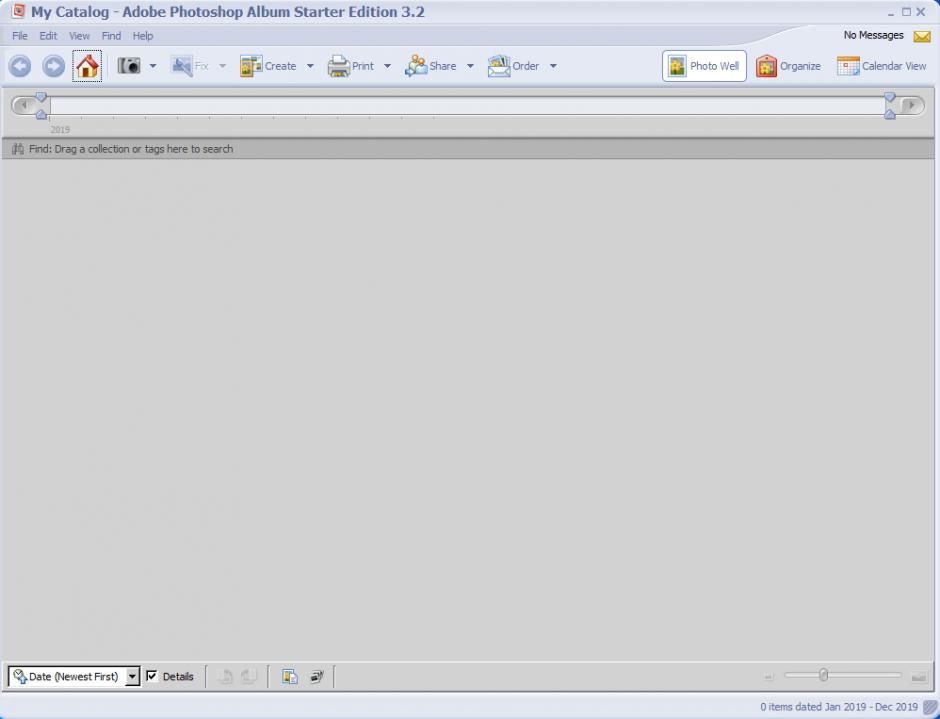
Task: Open the Find menu
Action: (x=111, y=36)
